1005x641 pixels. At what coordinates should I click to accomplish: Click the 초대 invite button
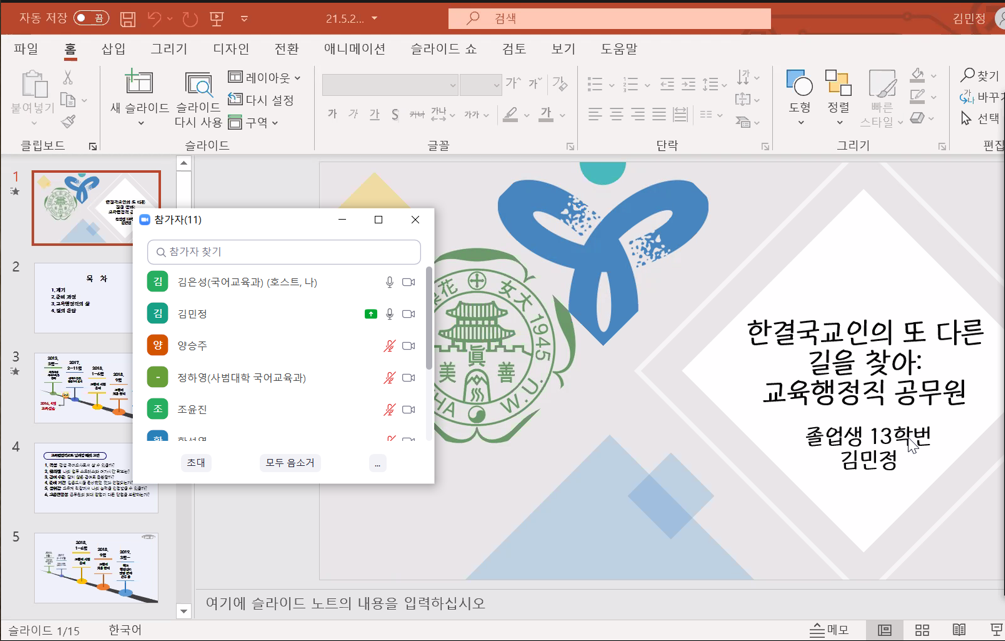coord(195,463)
